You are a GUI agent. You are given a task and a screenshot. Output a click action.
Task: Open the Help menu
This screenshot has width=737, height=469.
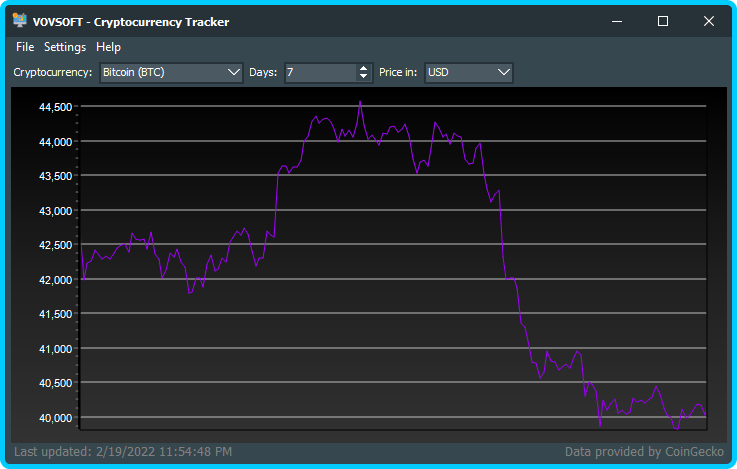pyautogui.click(x=108, y=47)
